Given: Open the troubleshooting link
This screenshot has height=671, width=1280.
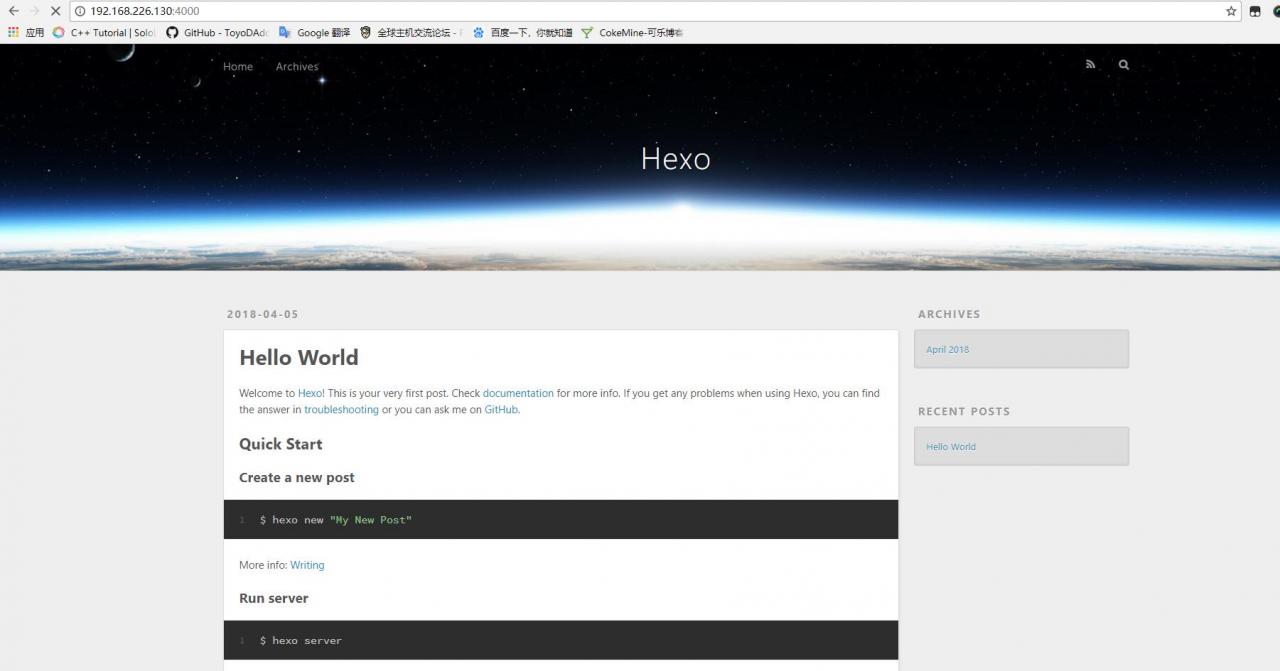Looking at the screenshot, I should (x=341, y=409).
